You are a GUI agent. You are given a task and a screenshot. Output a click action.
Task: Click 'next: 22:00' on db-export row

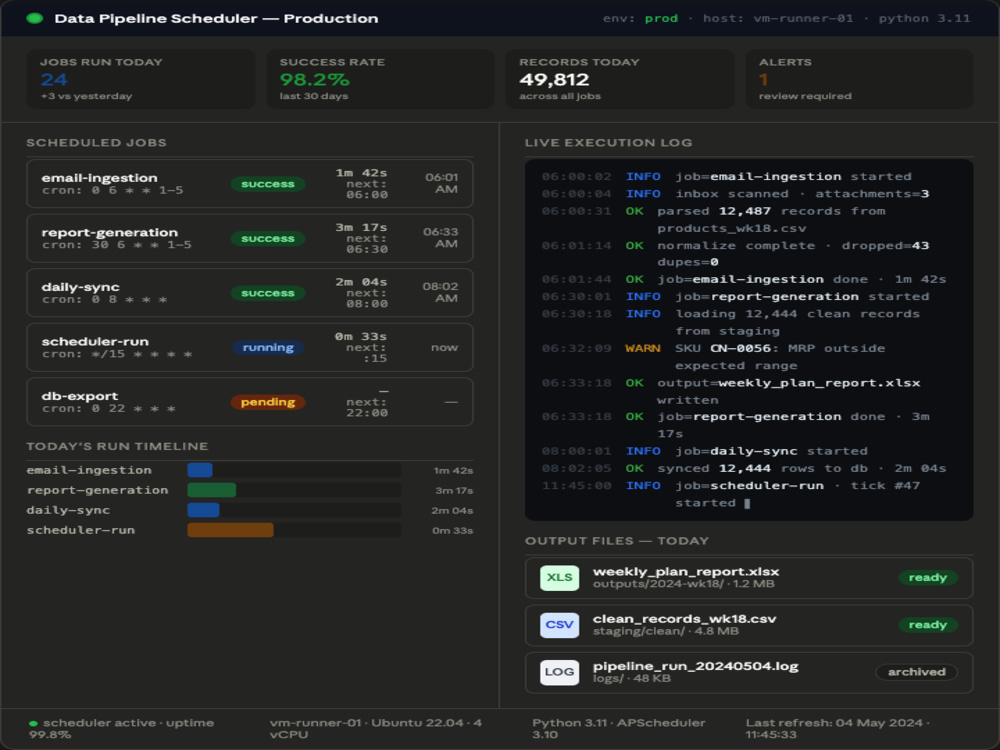(x=367, y=408)
